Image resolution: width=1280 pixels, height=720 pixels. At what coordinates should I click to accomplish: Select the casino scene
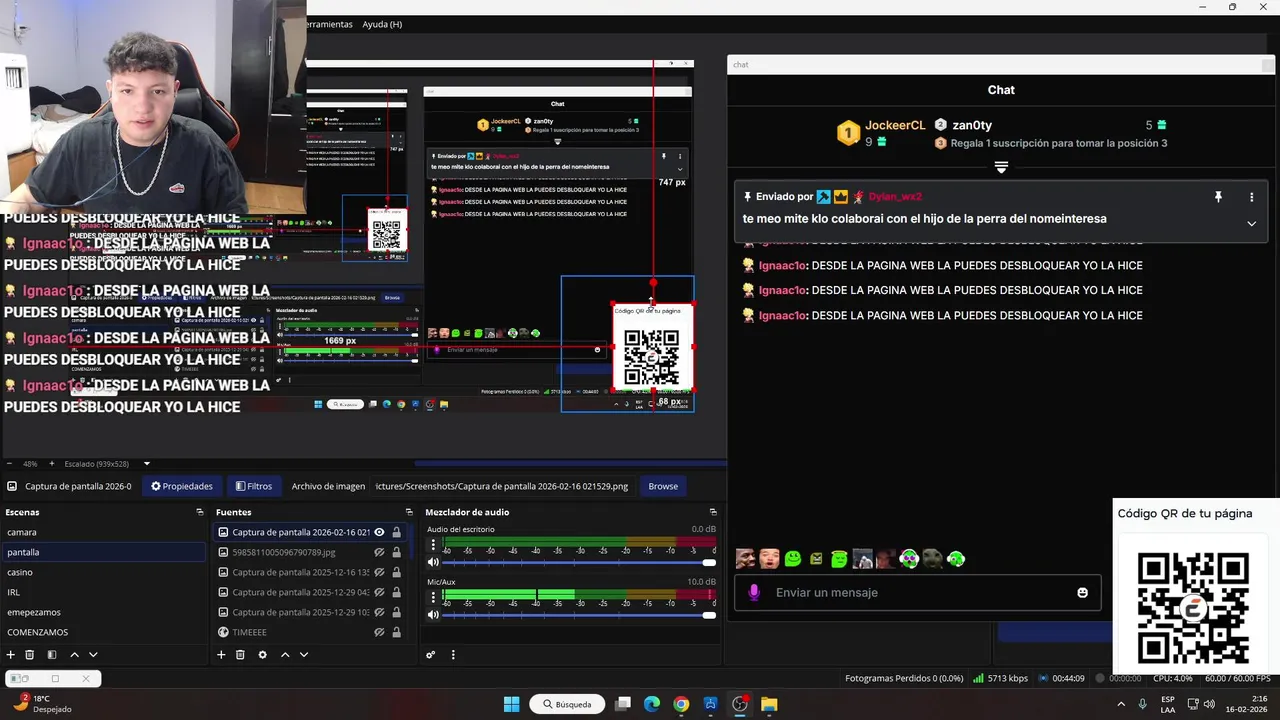(103, 572)
